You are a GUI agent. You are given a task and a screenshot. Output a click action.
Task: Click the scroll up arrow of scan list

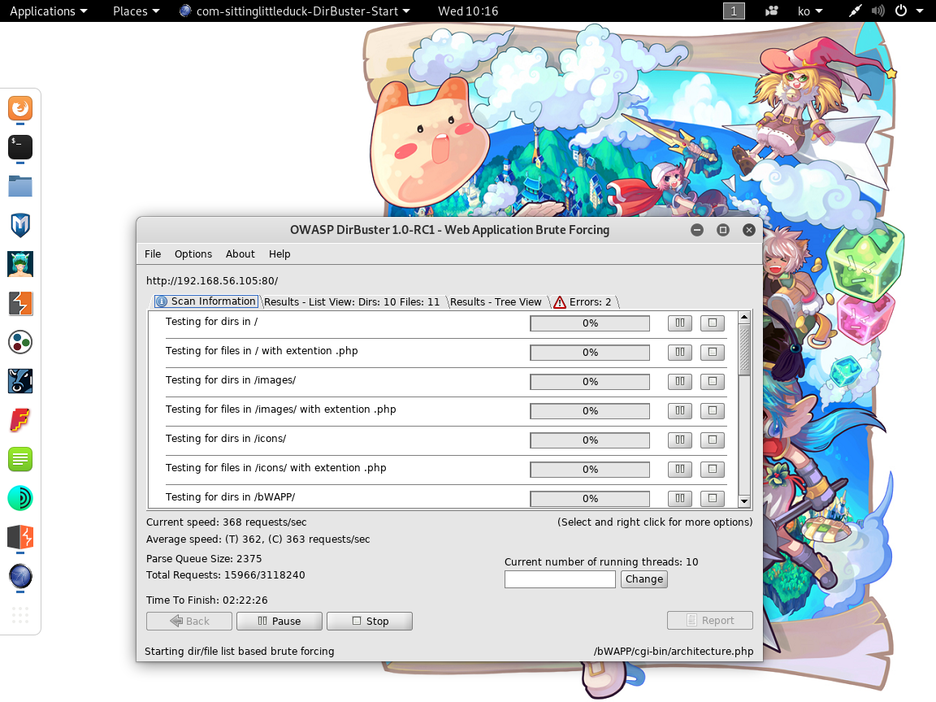pos(744,317)
